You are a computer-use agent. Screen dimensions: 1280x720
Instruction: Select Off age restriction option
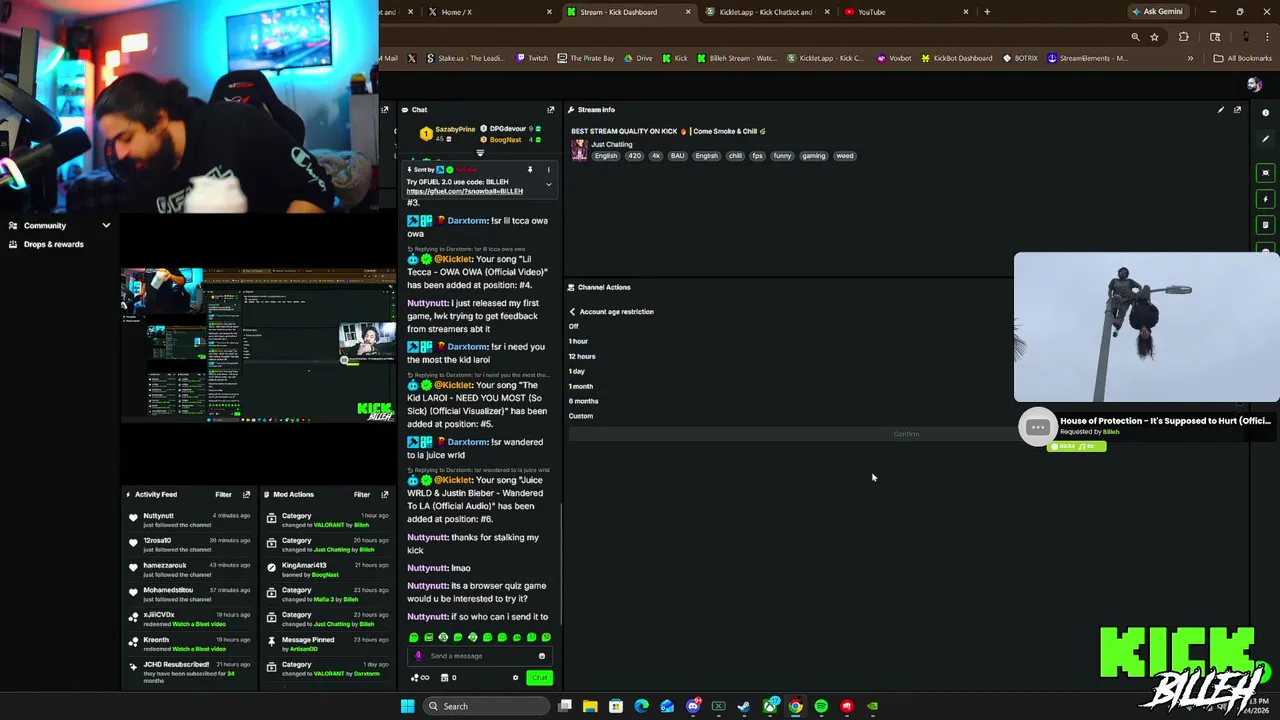coord(574,326)
